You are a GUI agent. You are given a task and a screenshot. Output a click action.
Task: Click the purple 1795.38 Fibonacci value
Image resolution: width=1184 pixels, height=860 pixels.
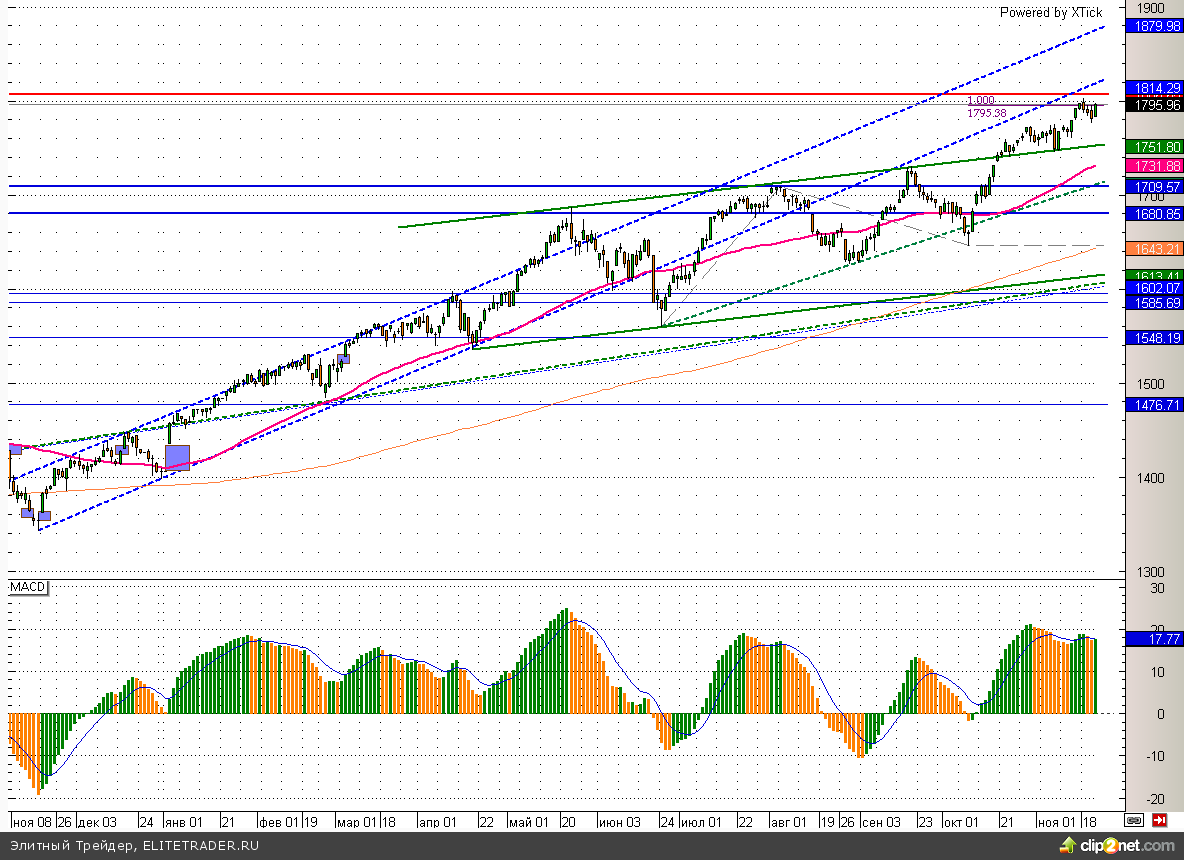pyautogui.click(x=987, y=113)
